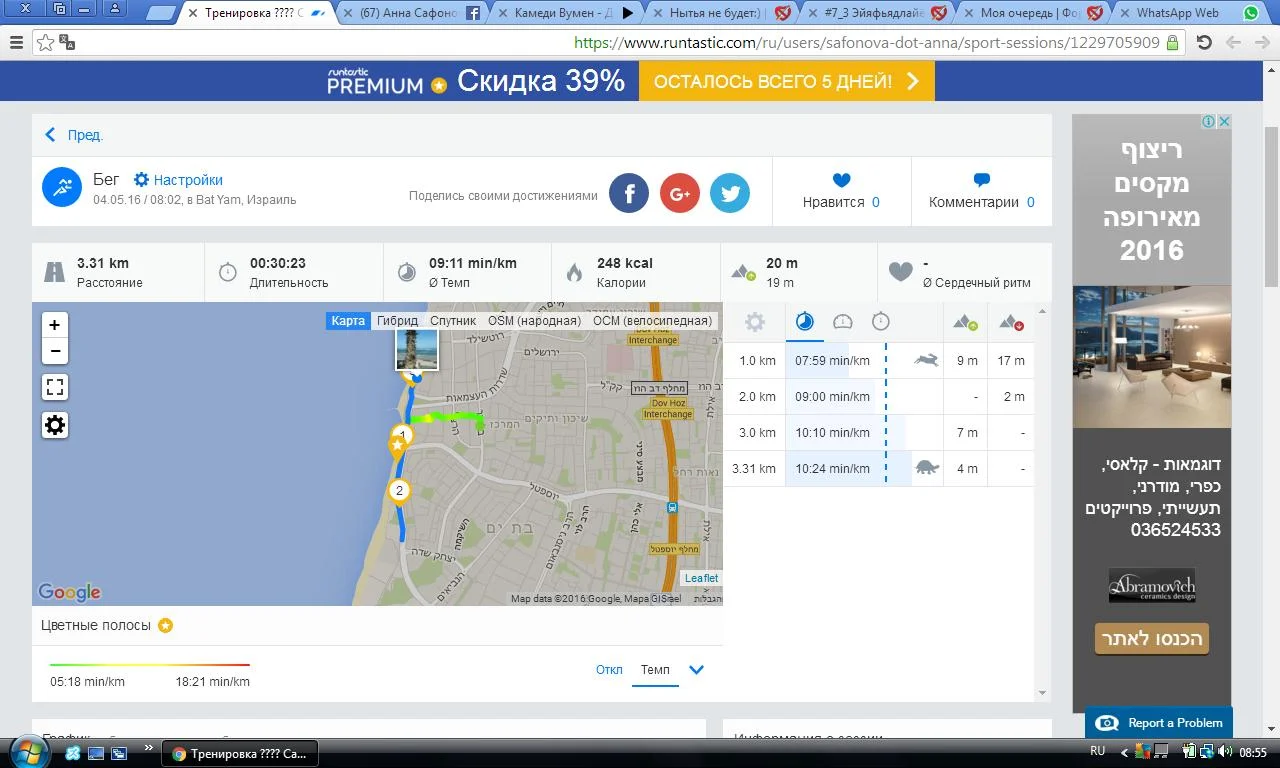
Task: Click the AdChoices info icon on the ad
Action: 1209,121
